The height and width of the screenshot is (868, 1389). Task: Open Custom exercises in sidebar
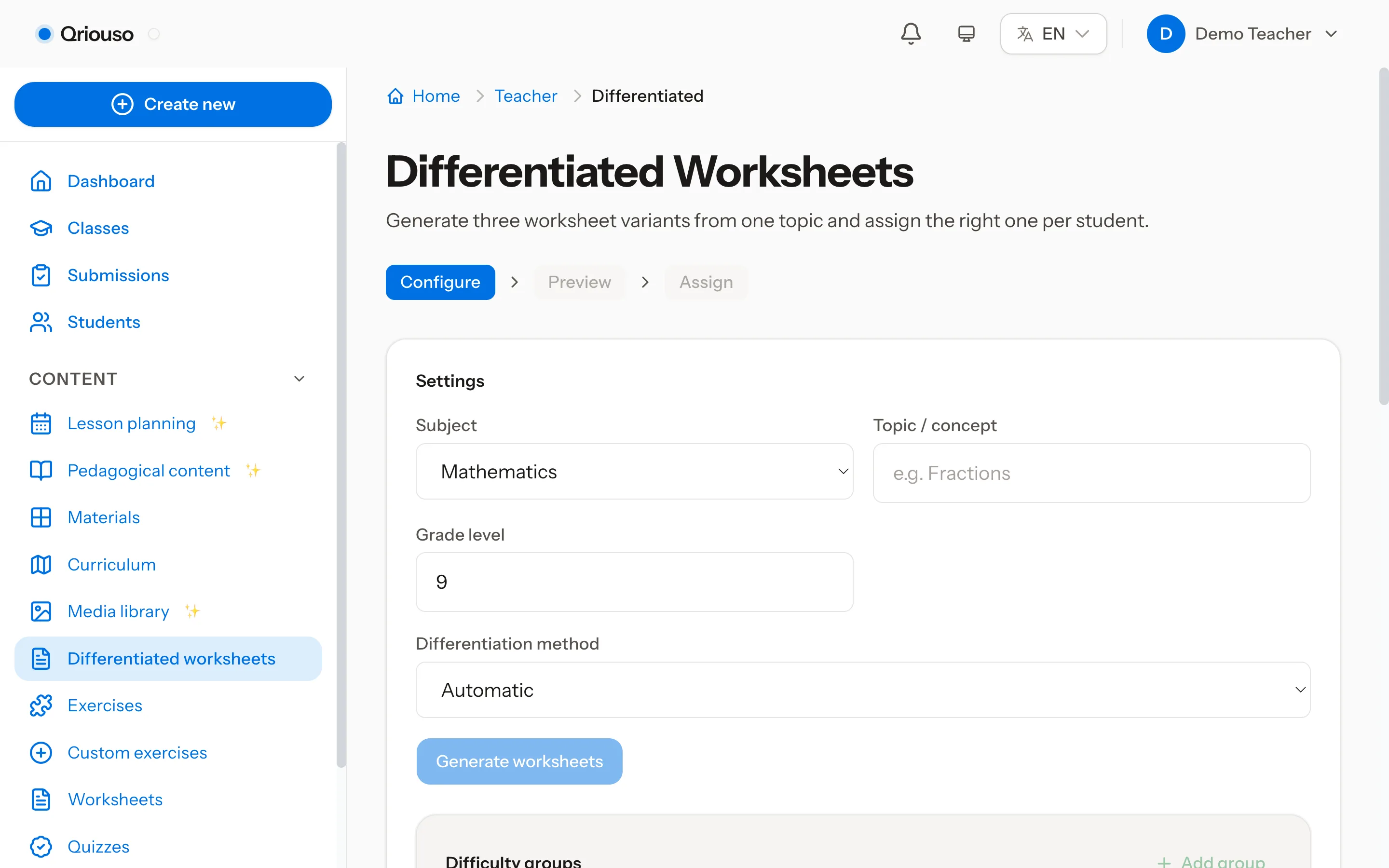click(137, 753)
